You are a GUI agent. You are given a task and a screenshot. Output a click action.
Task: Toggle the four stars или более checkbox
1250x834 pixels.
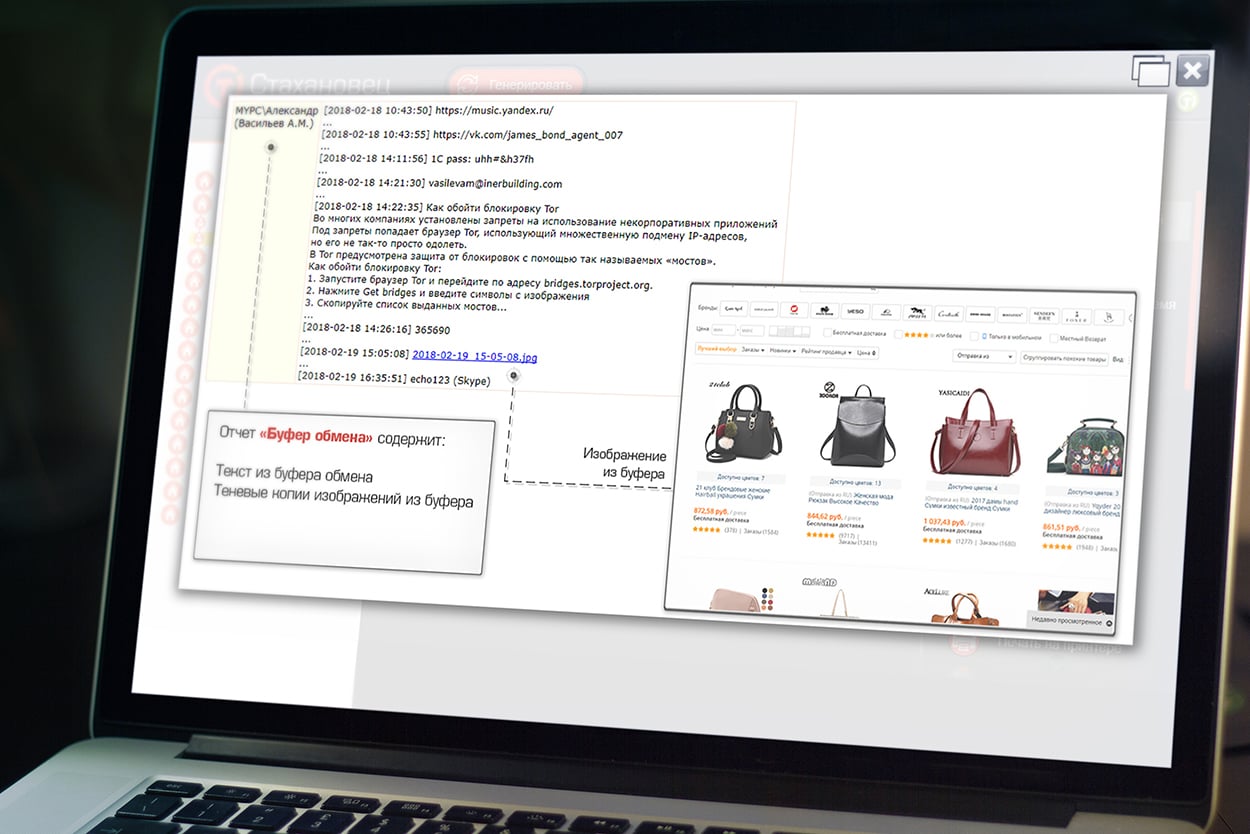(897, 335)
